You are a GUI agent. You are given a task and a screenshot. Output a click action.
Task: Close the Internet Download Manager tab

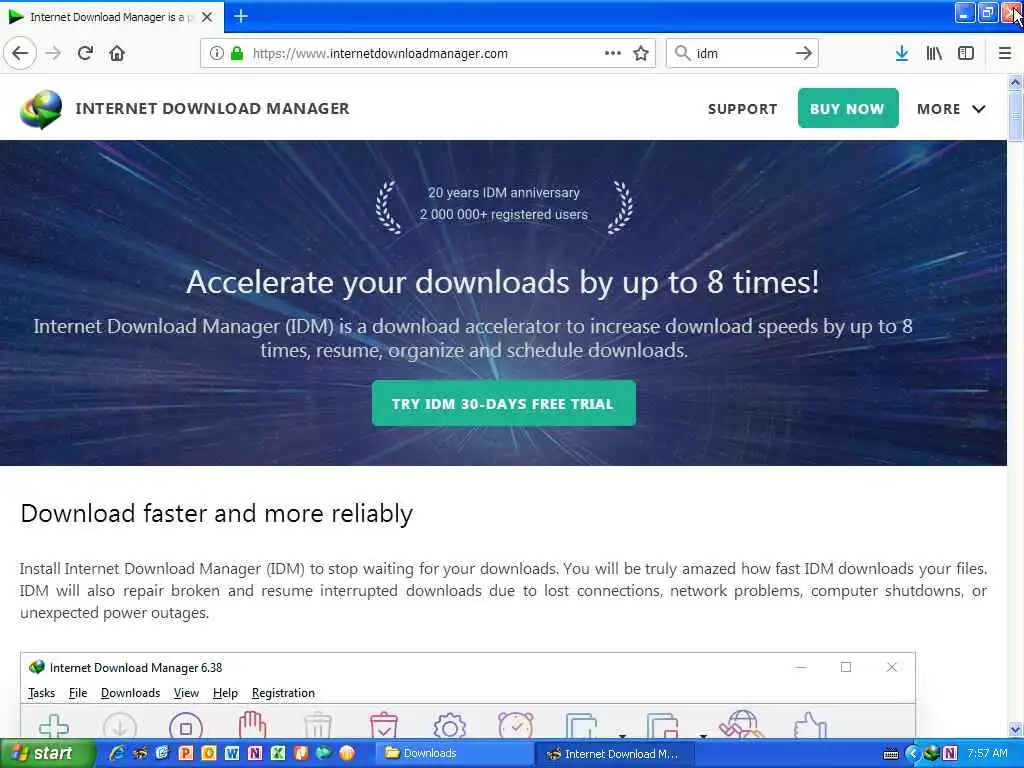207,17
